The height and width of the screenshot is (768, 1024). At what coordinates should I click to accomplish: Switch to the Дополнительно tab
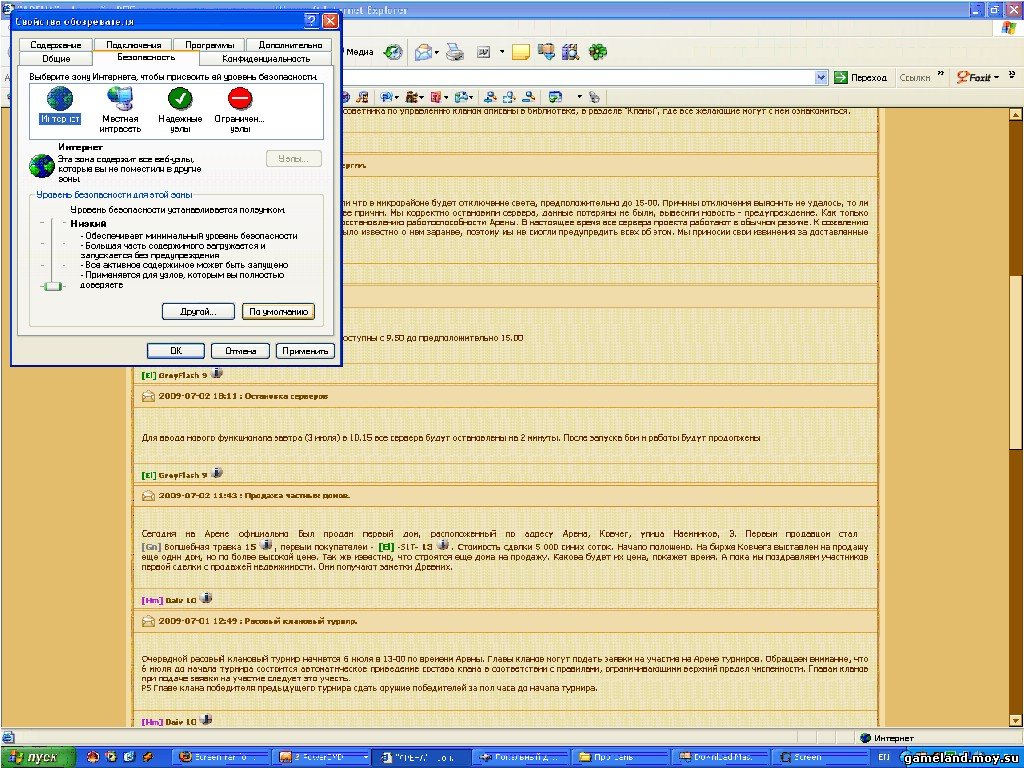point(290,45)
